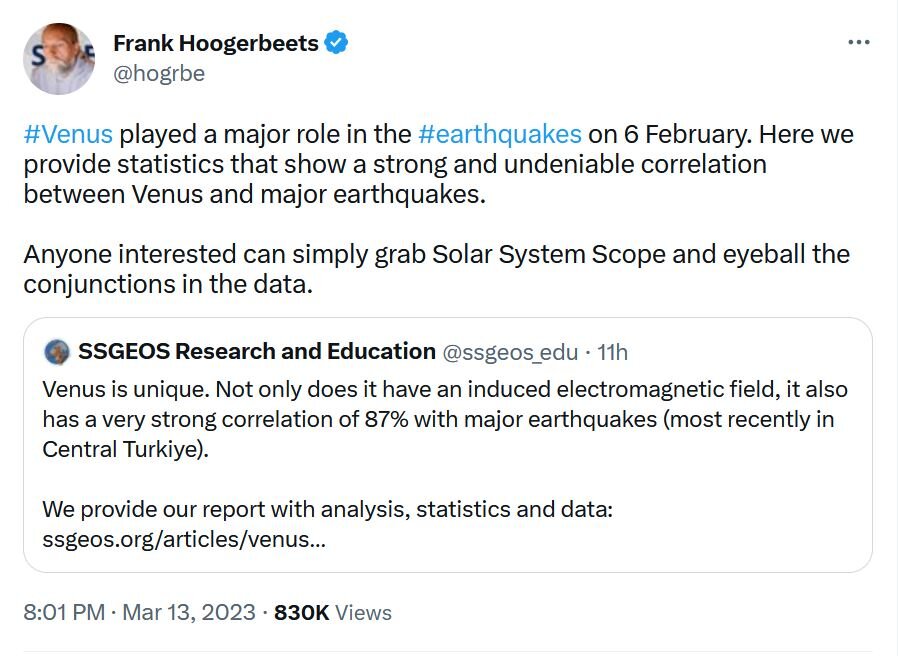Click the @ssgeos_edu handle

[510, 352]
